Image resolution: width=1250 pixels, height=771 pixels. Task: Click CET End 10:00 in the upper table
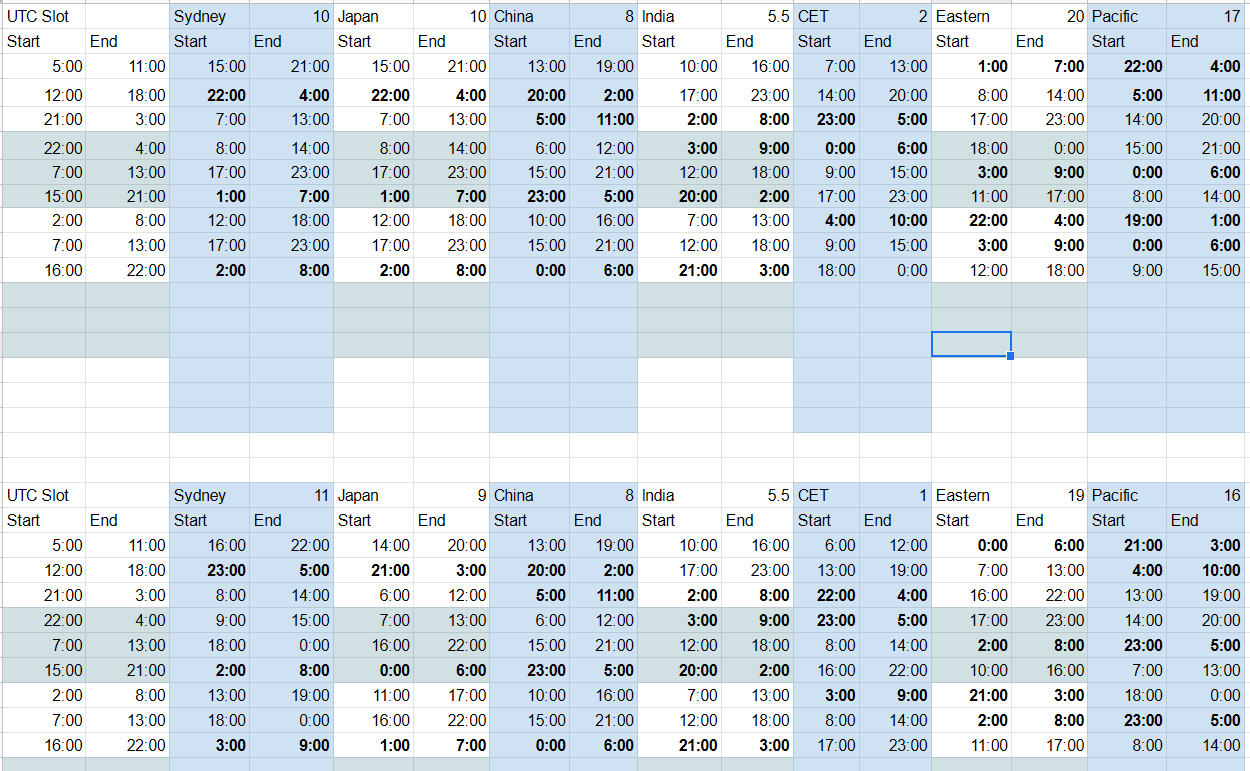coord(895,220)
